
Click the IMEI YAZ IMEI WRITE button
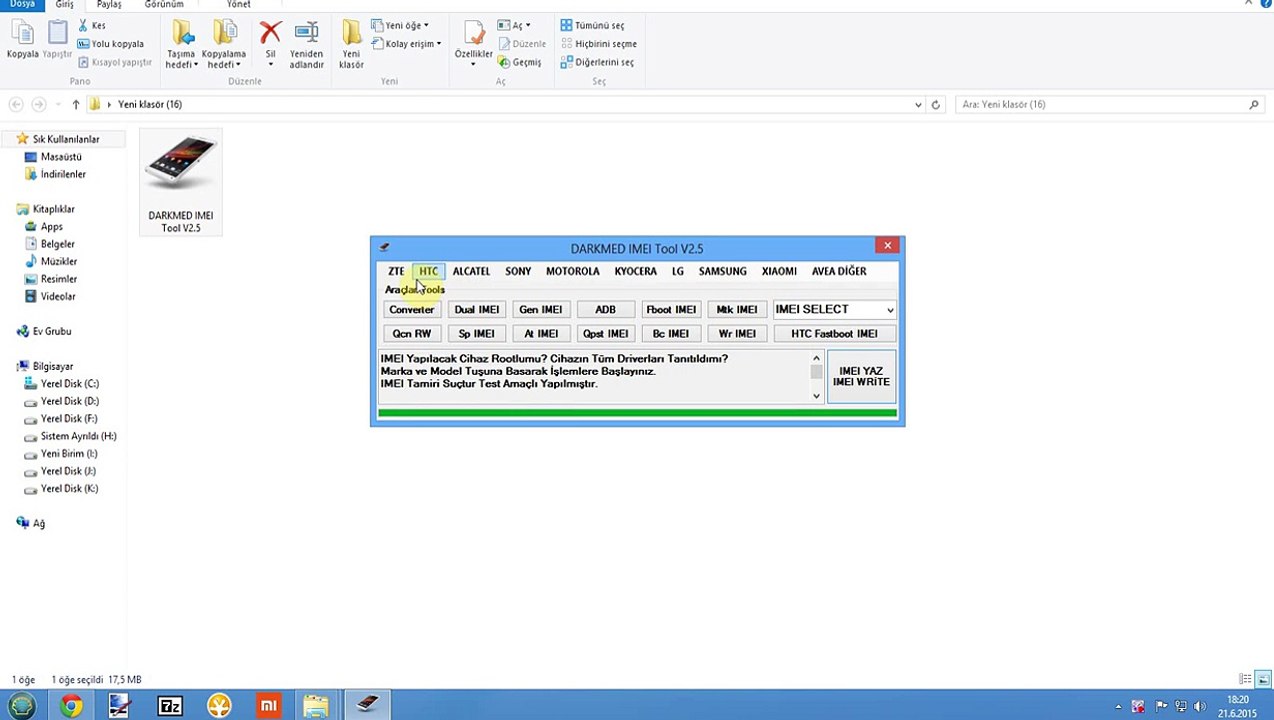[x=861, y=377]
